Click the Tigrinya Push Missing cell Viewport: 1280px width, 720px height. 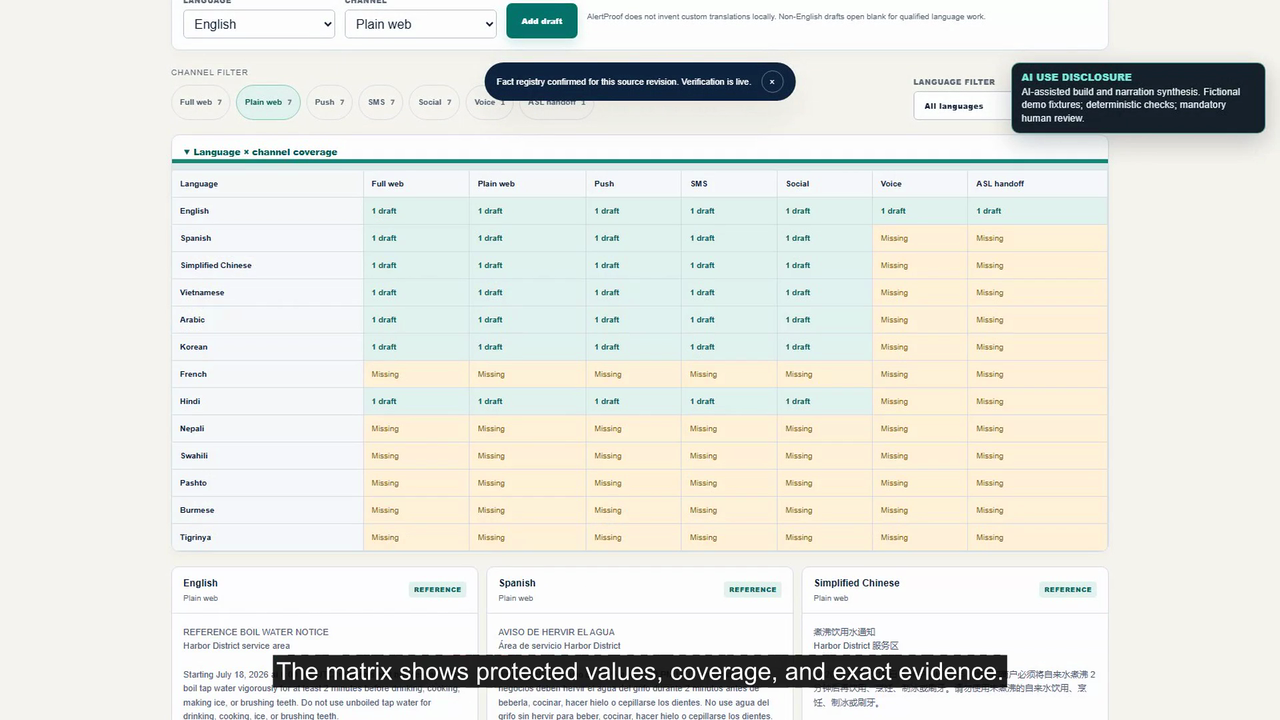click(x=634, y=537)
